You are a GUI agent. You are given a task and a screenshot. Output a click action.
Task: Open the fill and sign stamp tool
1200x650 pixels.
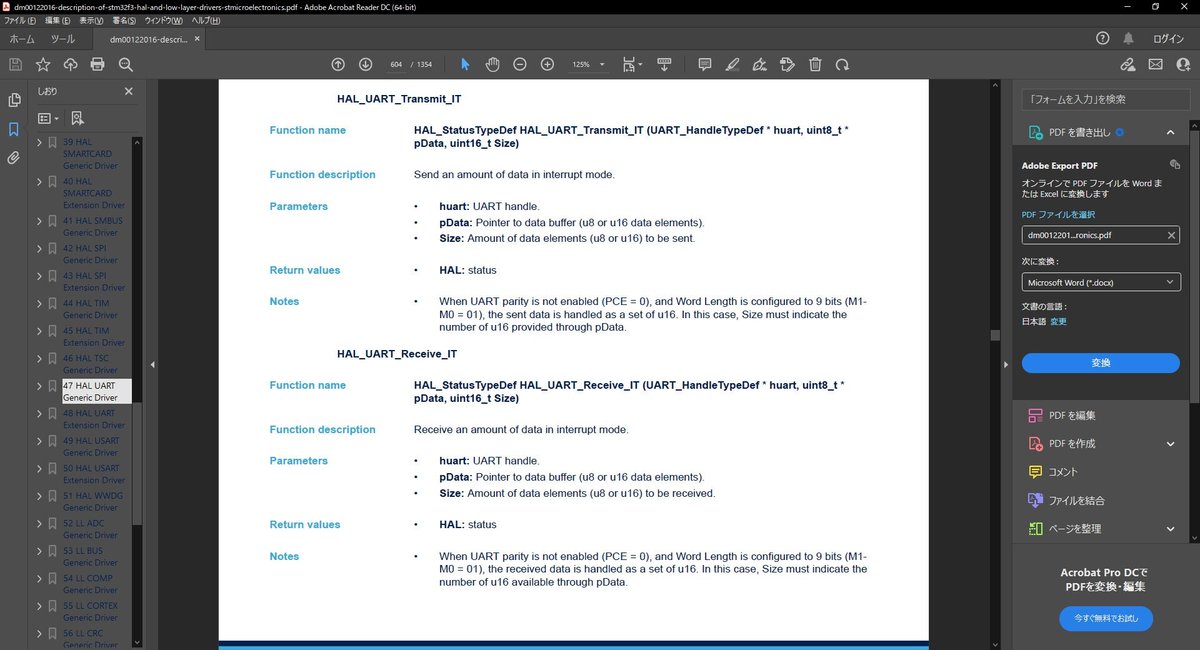[x=787, y=64]
